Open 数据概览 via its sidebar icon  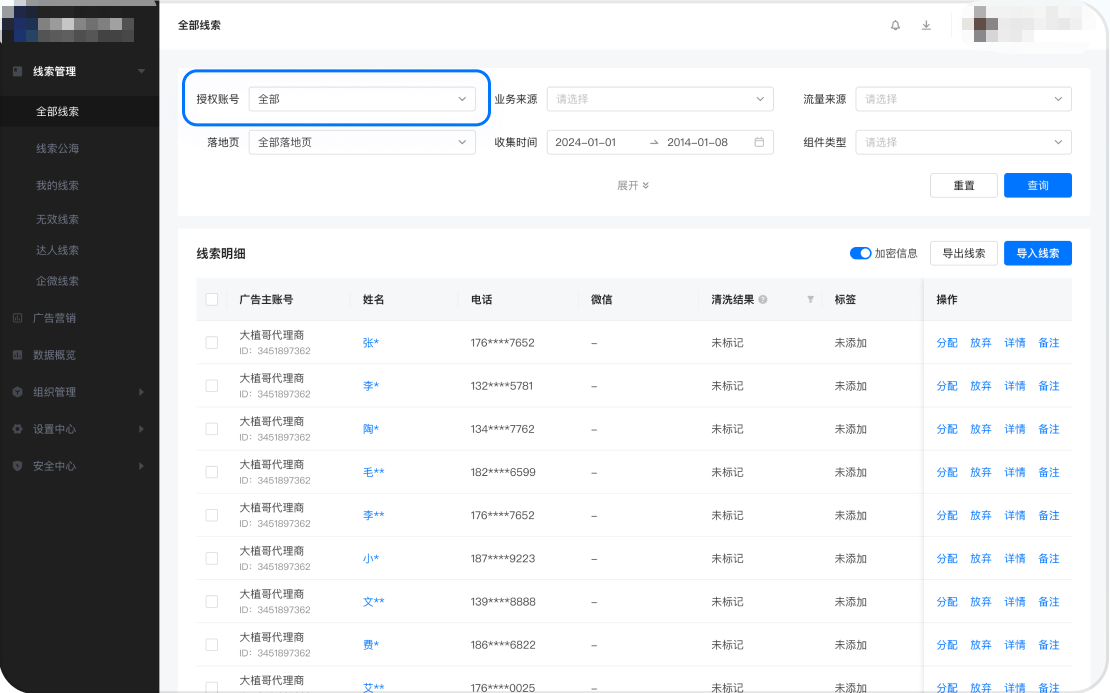tap(18, 354)
